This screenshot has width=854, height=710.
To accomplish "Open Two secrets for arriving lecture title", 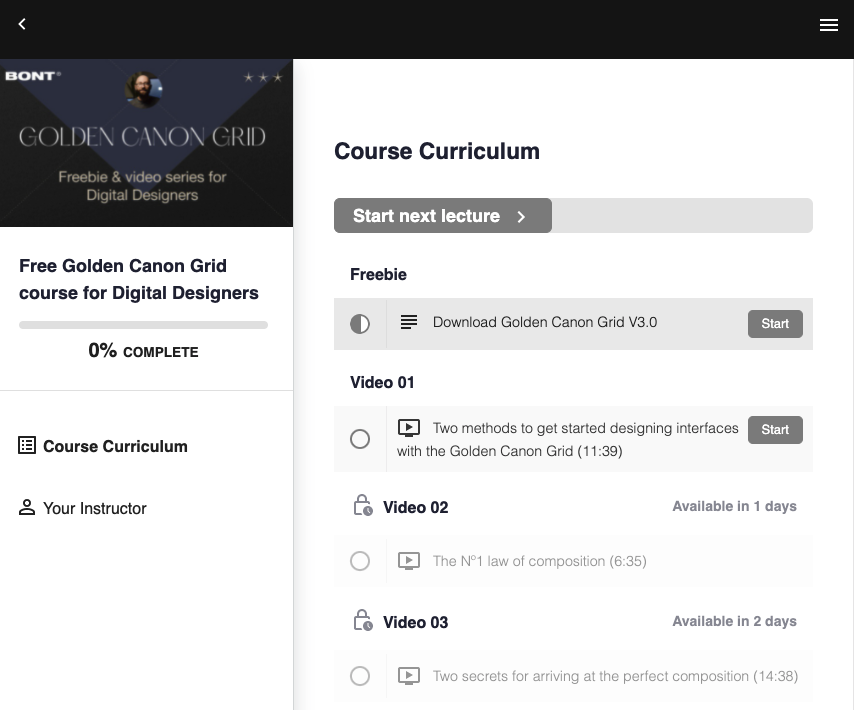I will pos(615,676).
